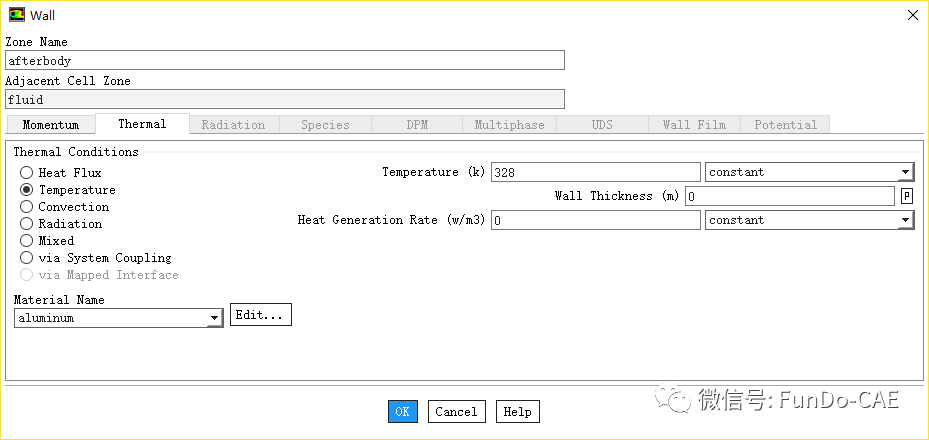Click the material Edit... button
929x440 pixels.
[260, 315]
